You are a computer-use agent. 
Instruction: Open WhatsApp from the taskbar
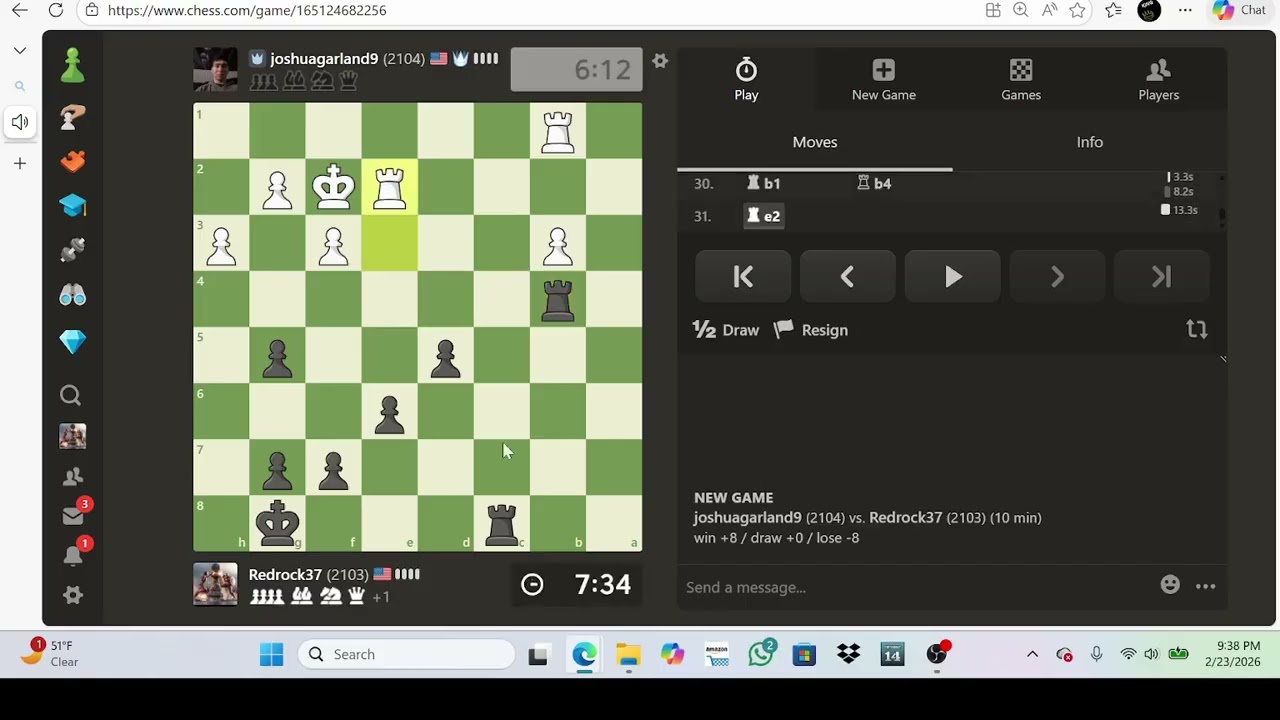point(761,654)
